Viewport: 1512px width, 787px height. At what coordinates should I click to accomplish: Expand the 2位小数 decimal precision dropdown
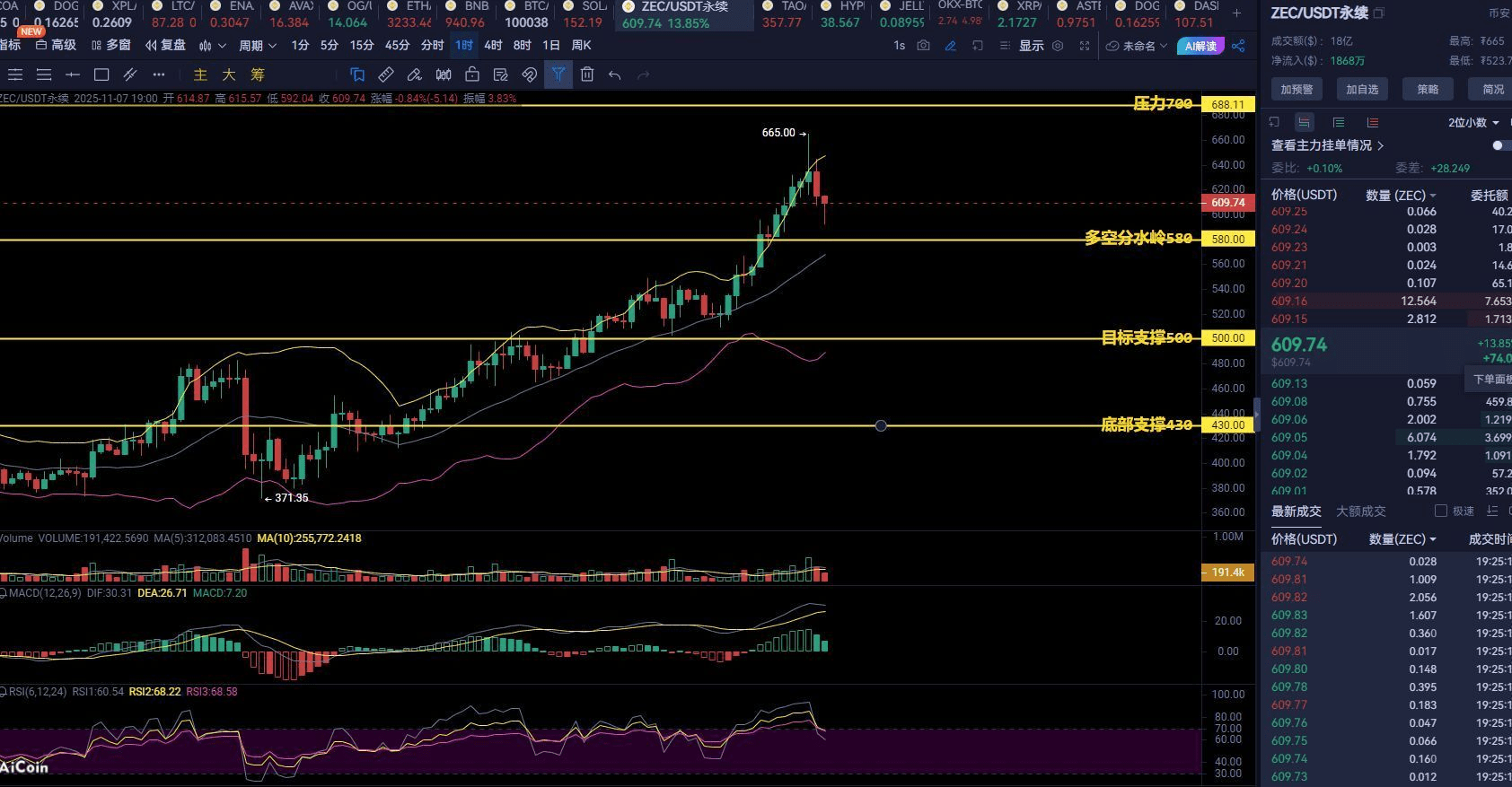1472,122
